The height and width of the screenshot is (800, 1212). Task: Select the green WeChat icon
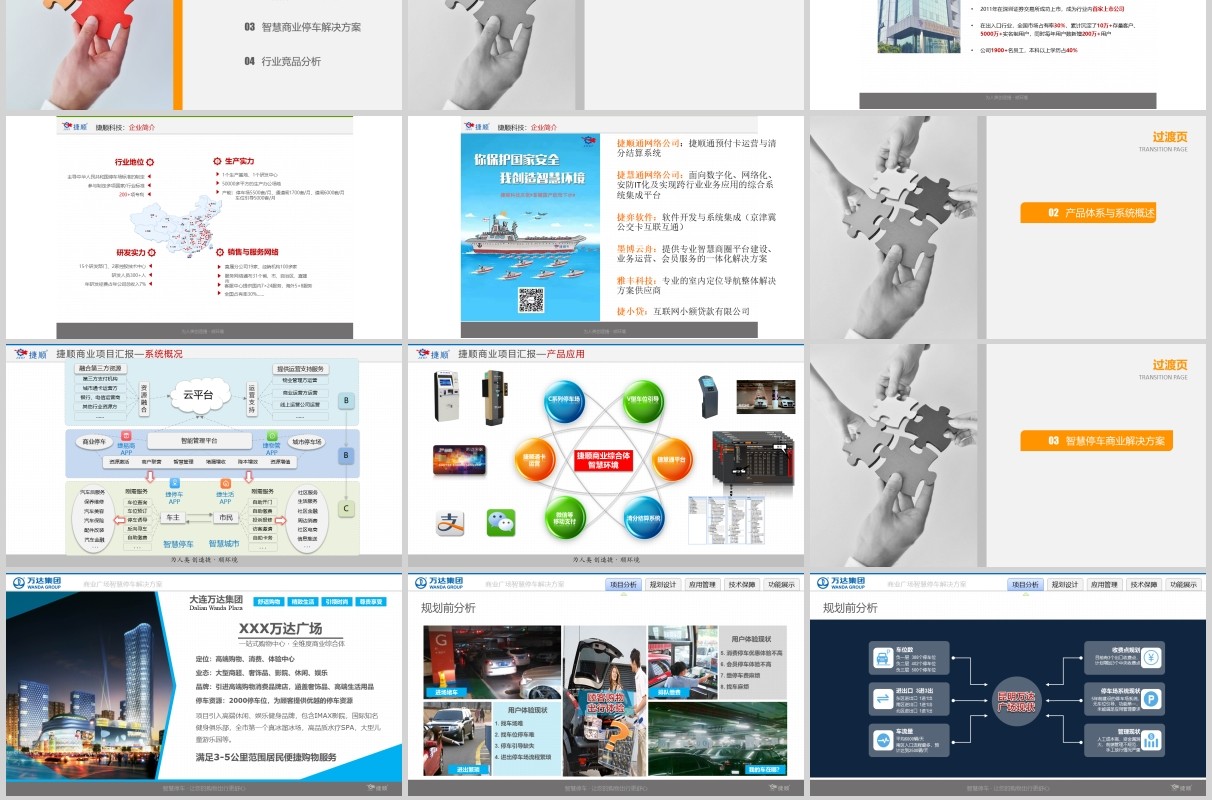501,522
